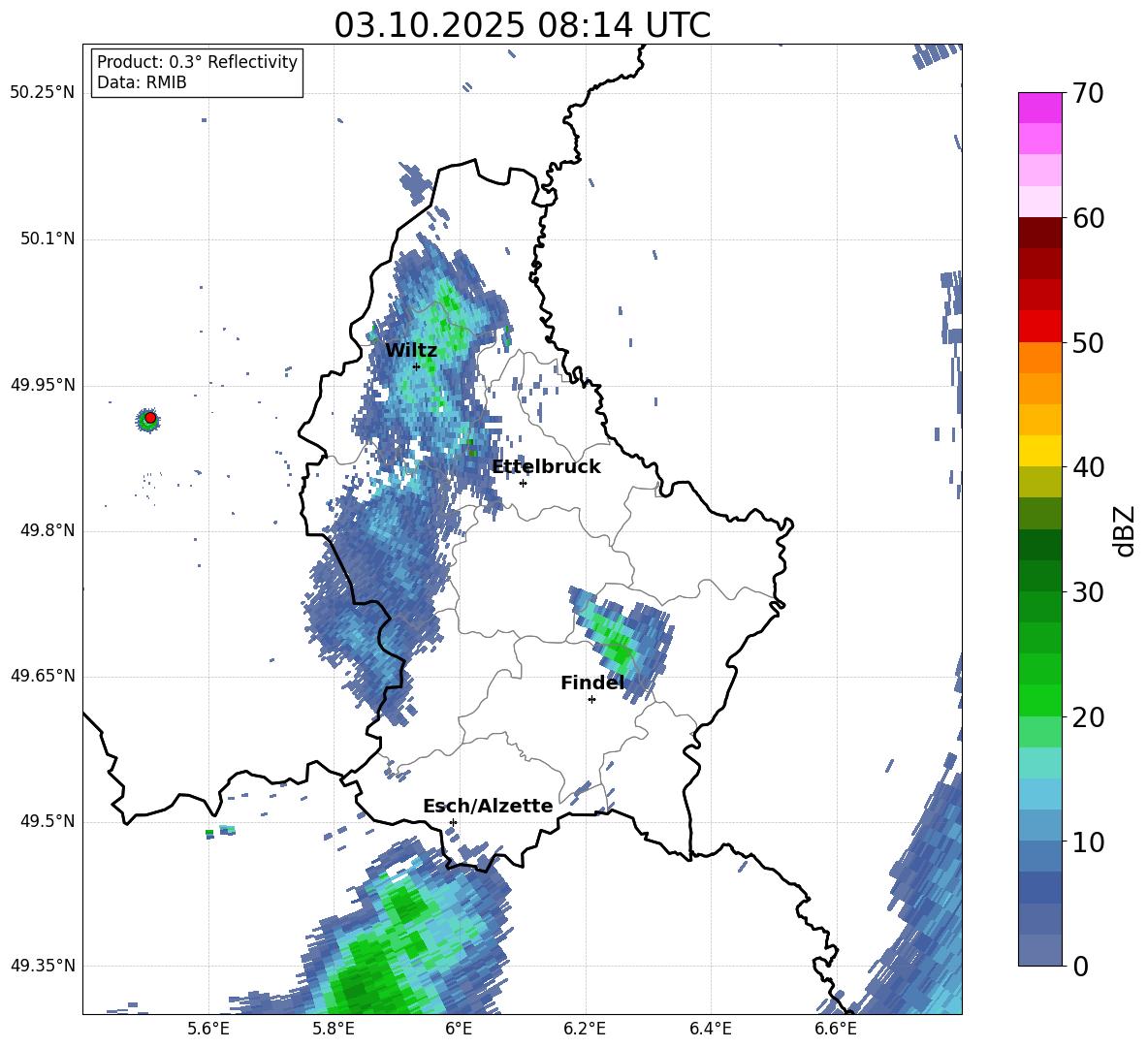Screen dimensions: 1148x1048
Task: Click the red radar site marker
Action: point(150,418)
